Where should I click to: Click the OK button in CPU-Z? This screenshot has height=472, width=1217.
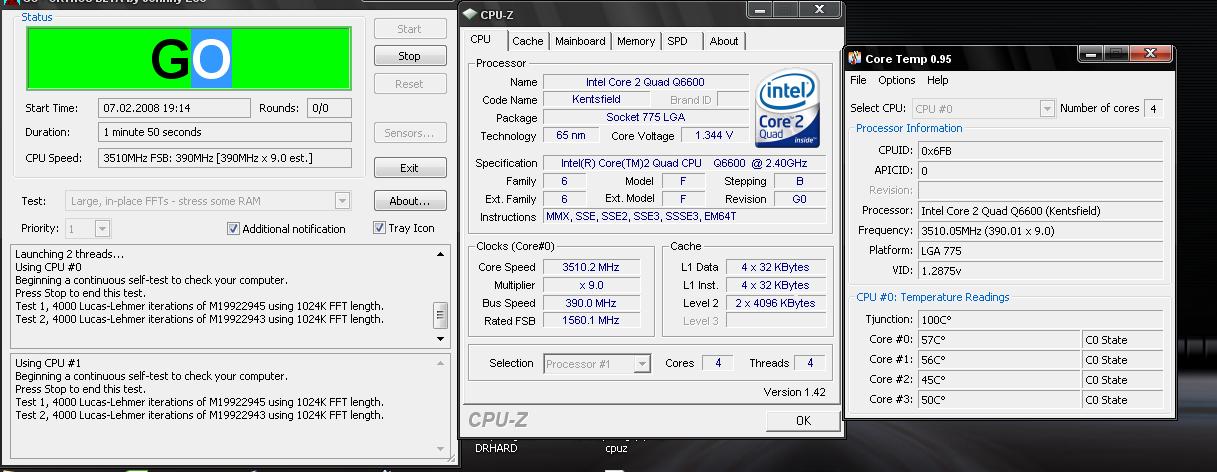[x=802, y=421]
